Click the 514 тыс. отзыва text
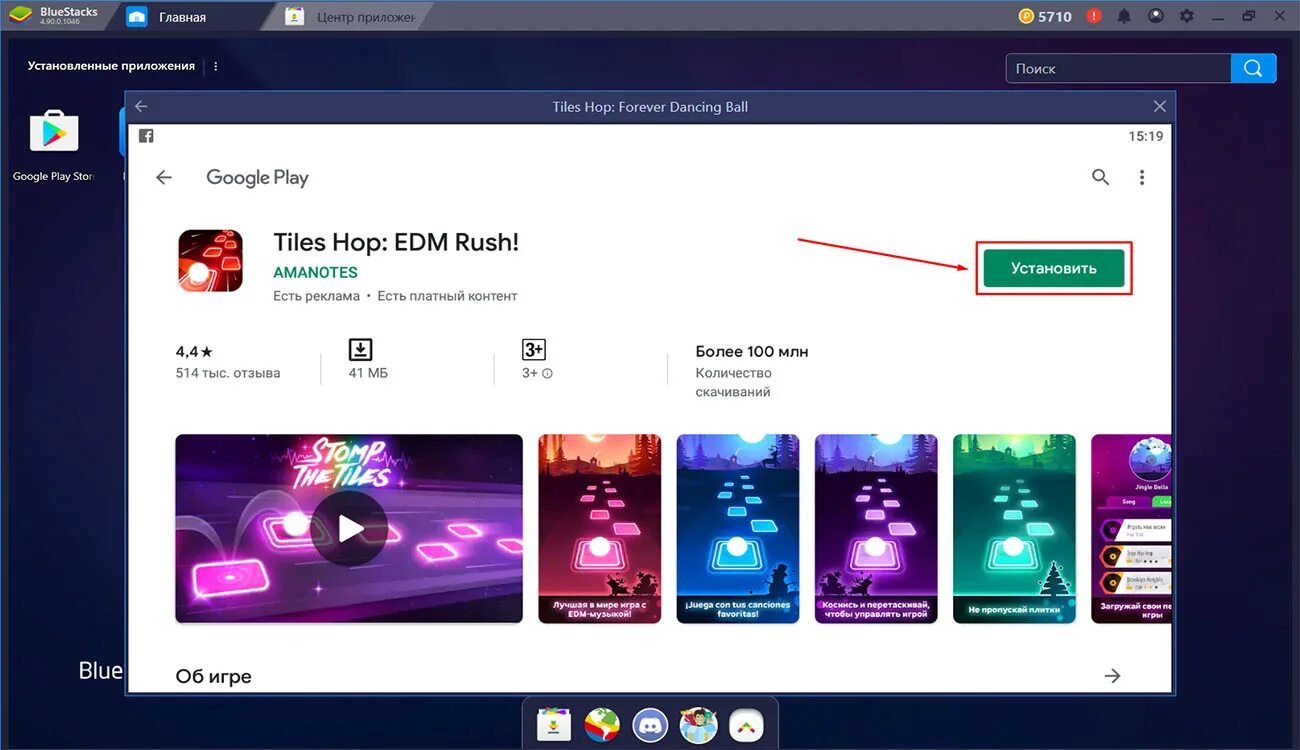1300x750 pixels. pos(228,373)
